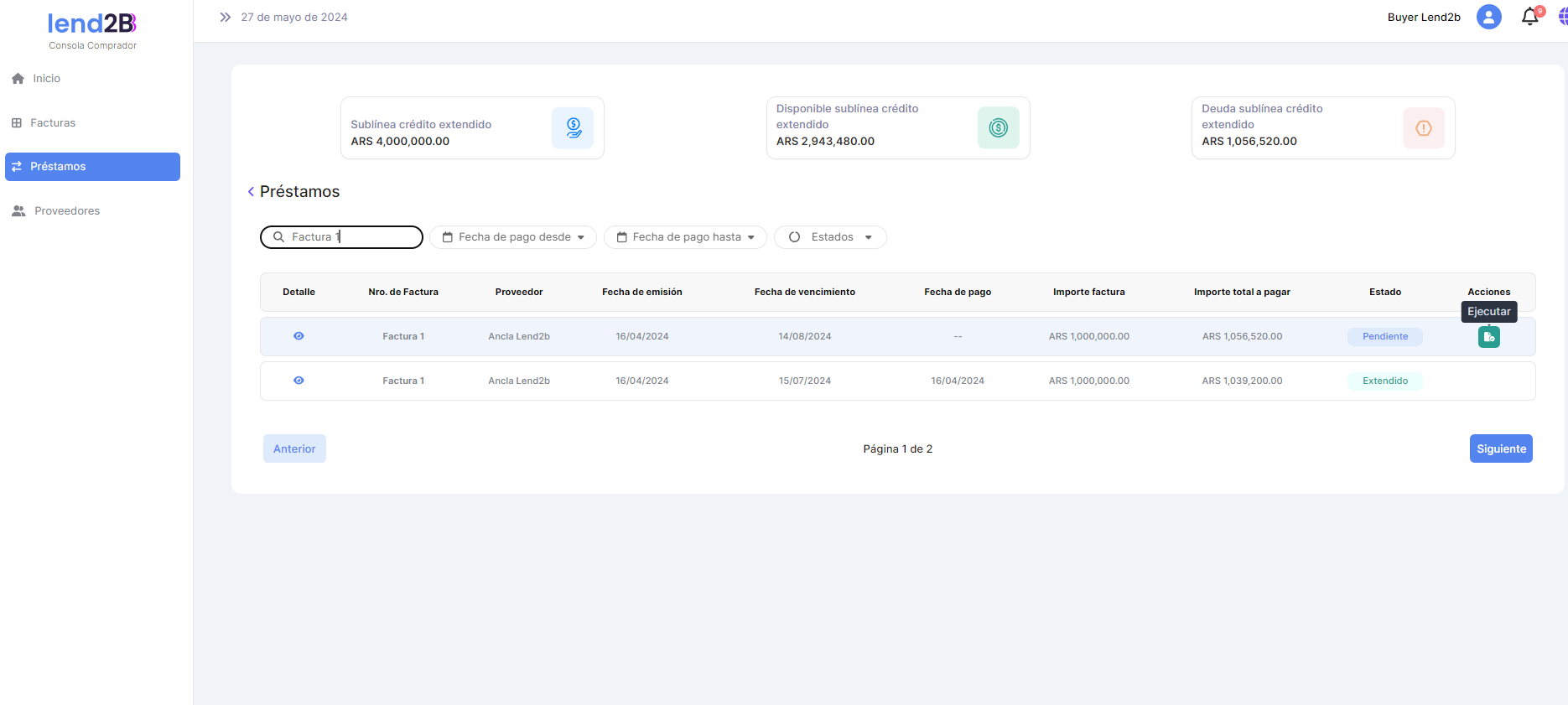
Task: Open the notifications bell
Action: pos(1529,17)
